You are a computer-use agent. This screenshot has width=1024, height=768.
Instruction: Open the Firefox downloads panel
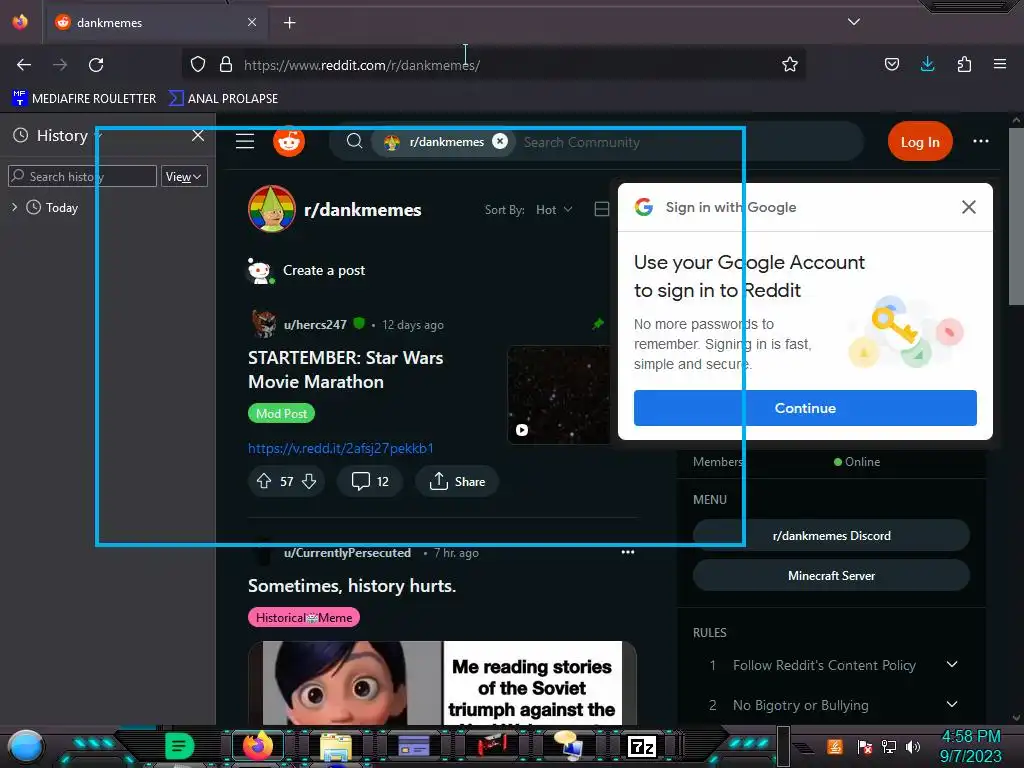point(927,64)
